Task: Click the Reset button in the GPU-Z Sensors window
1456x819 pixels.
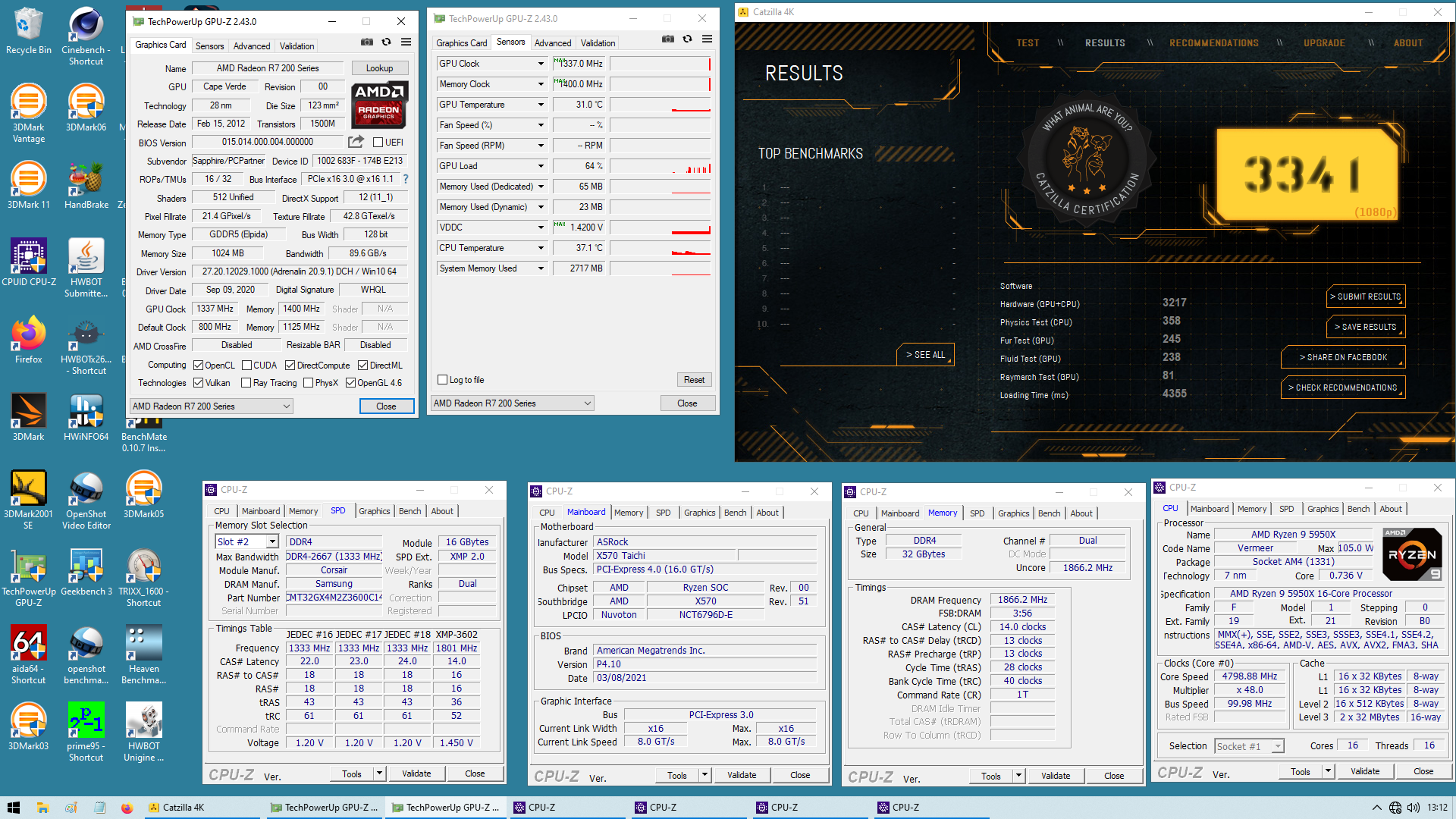Action: click(694, 380)
